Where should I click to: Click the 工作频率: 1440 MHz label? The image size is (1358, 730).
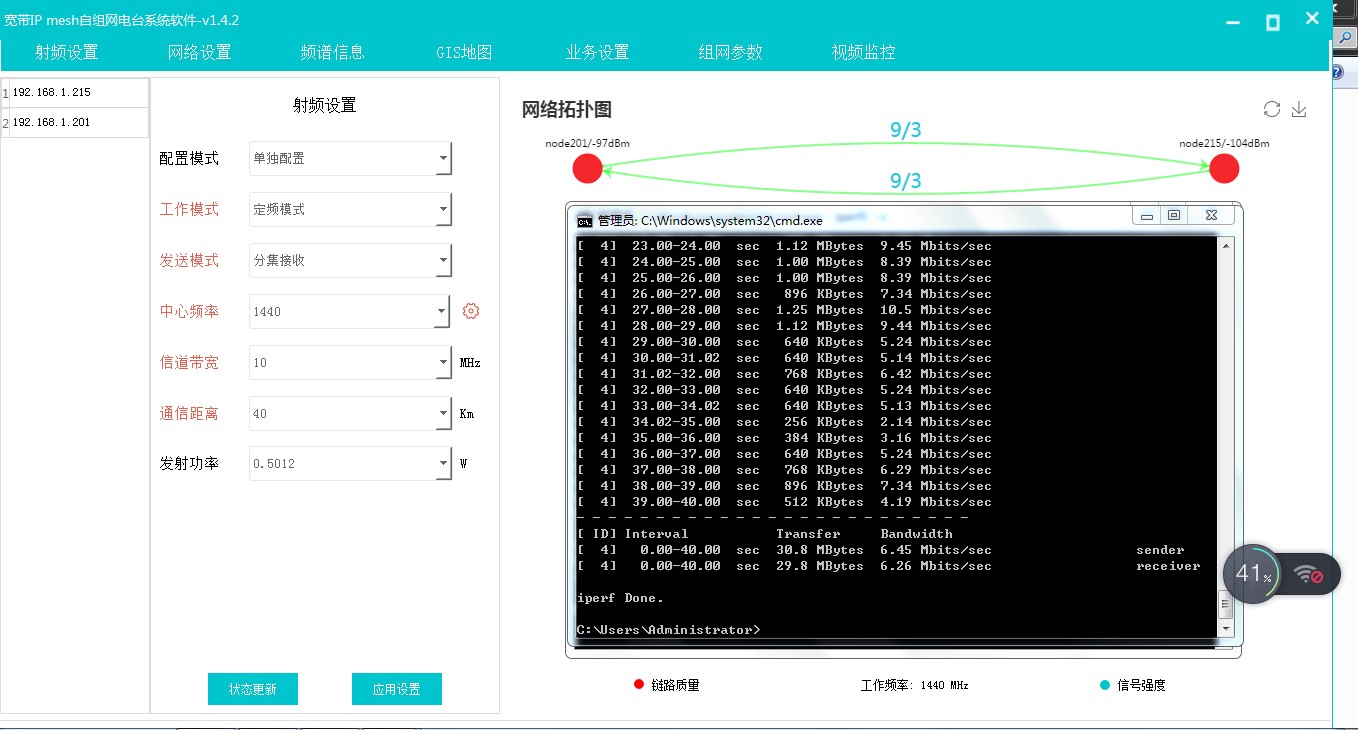914,685
